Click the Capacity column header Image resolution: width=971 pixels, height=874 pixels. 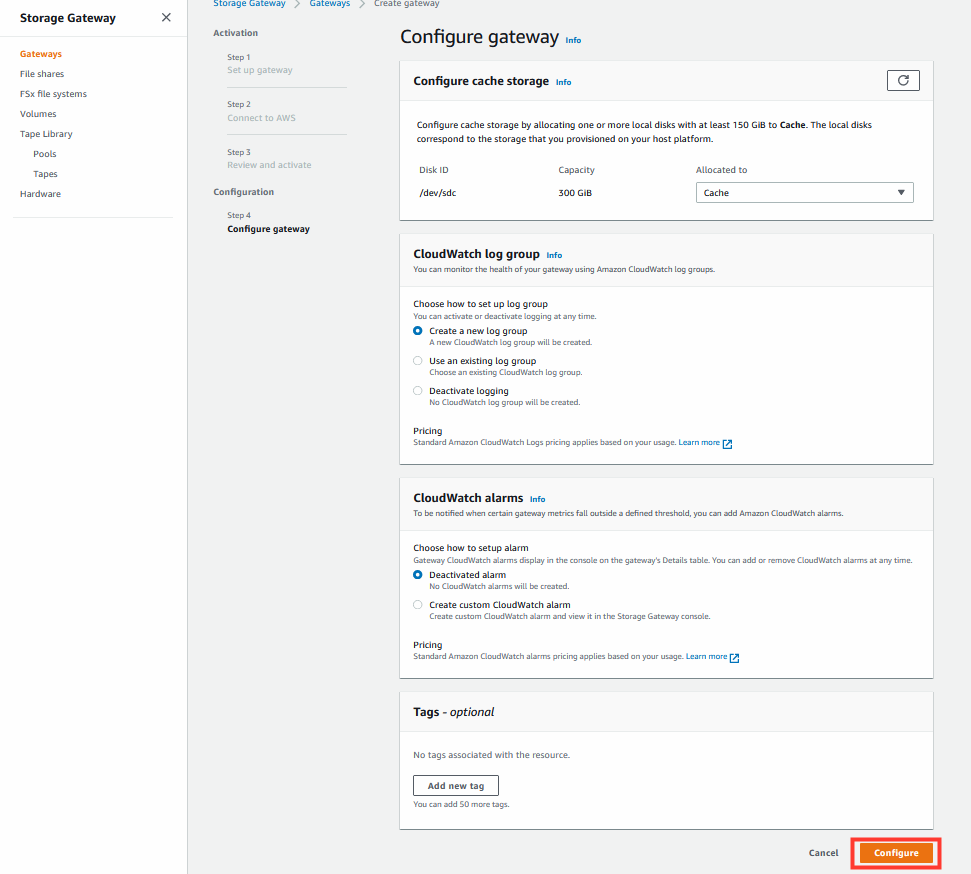tap(577, 170)
